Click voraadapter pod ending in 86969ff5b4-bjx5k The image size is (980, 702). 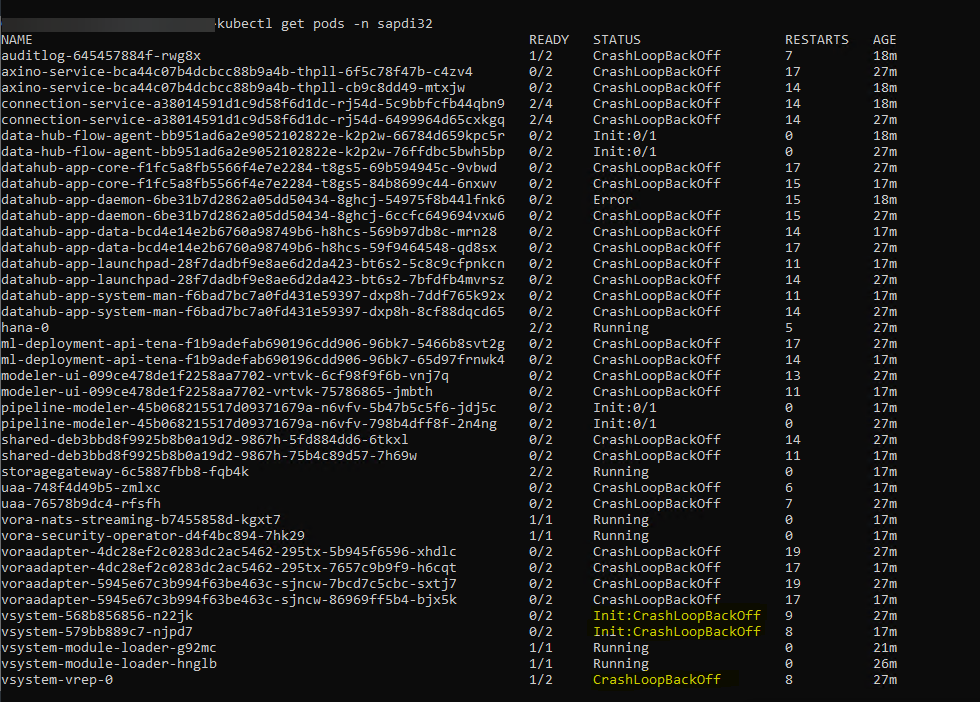[229, 599]
